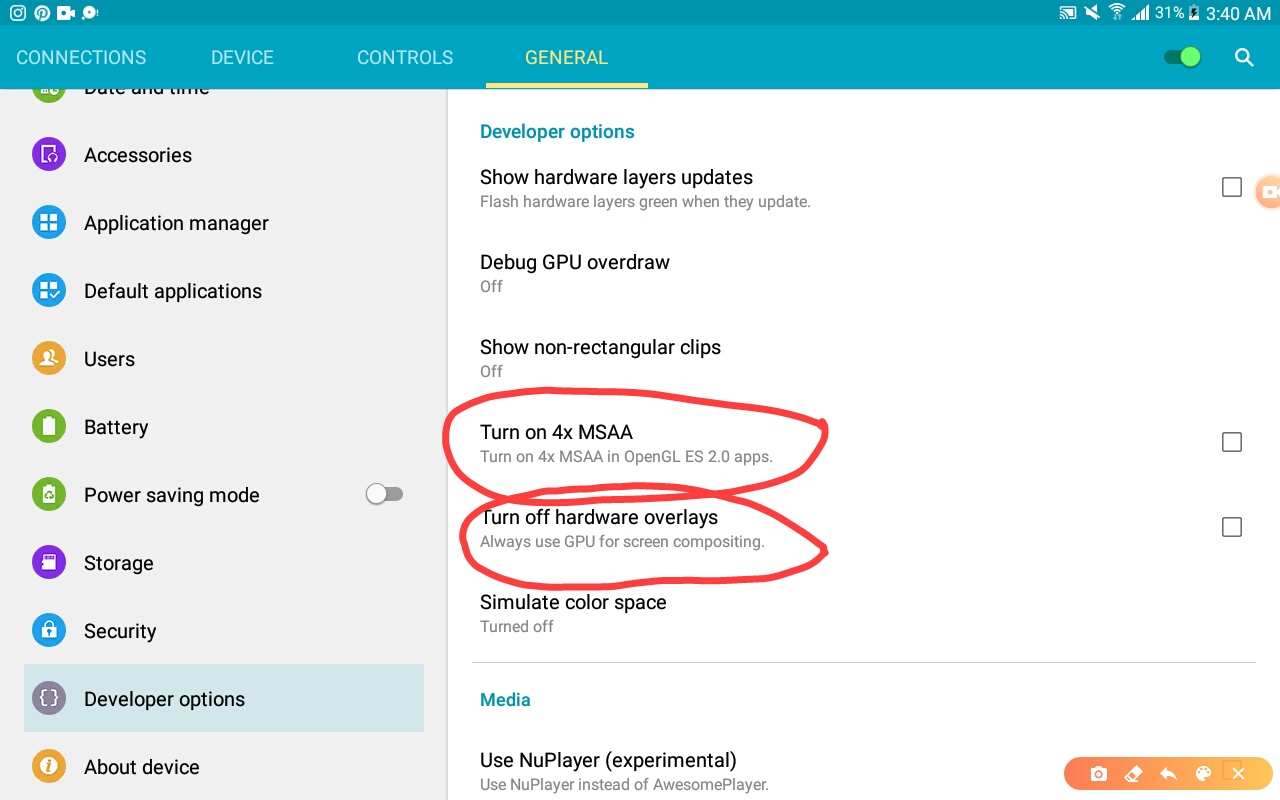
Task: Open the search magnifier icon
Action: (1244, 57)
